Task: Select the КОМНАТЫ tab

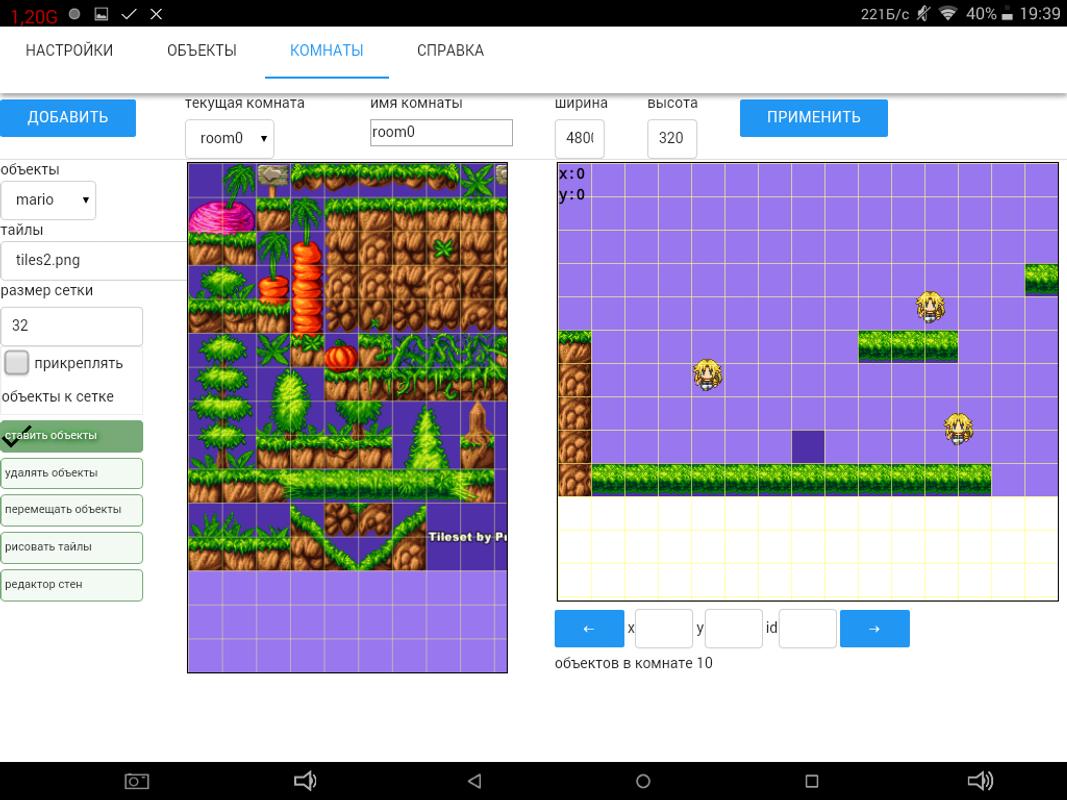Action: point(327,50)
